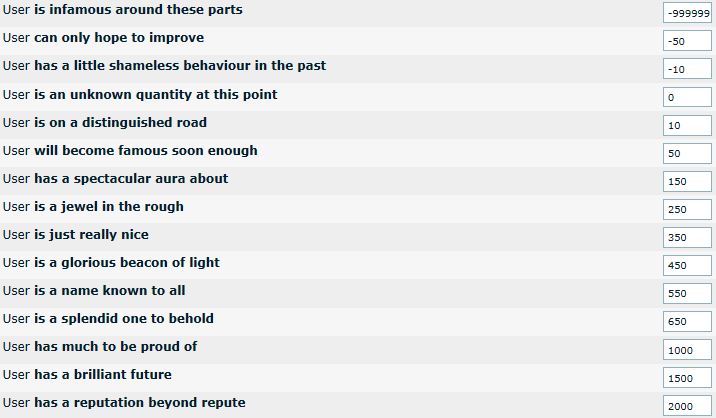Image resolution: width=716 pixels, height=418 pixels.
Task: Edit the reputation beyond repute field
Action: 686,406
